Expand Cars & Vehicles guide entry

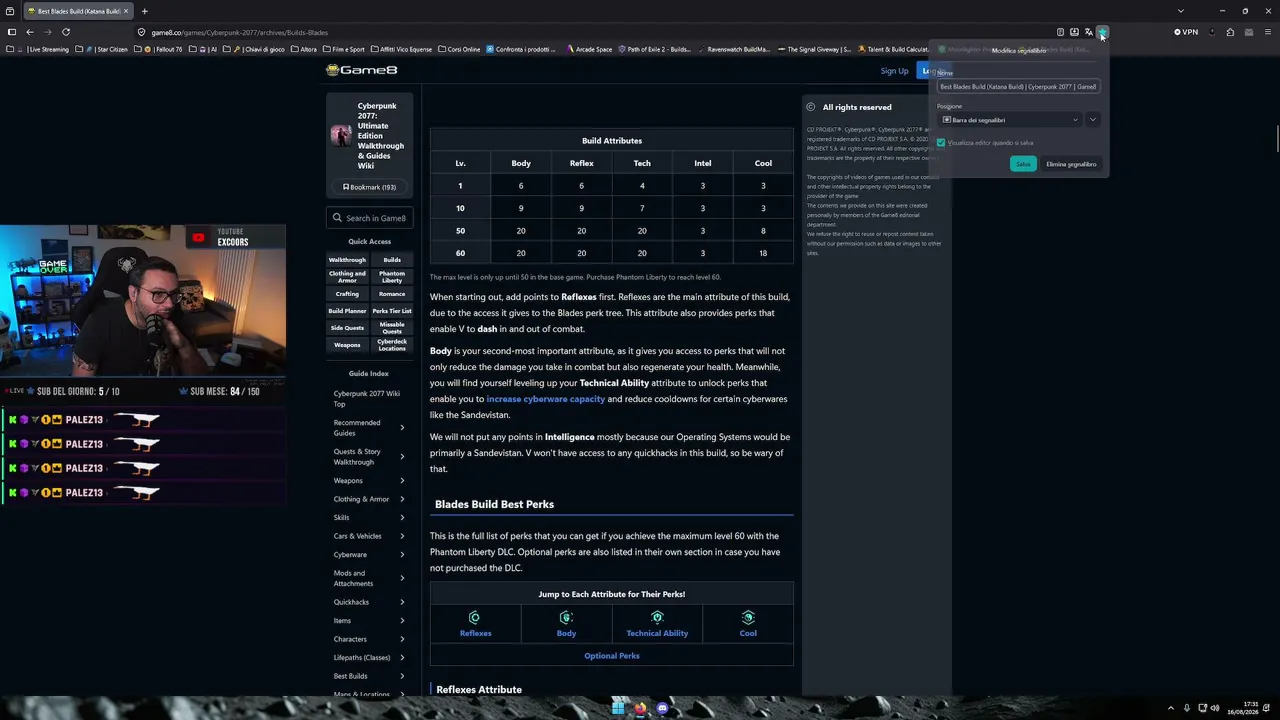[x=402, y=536]
